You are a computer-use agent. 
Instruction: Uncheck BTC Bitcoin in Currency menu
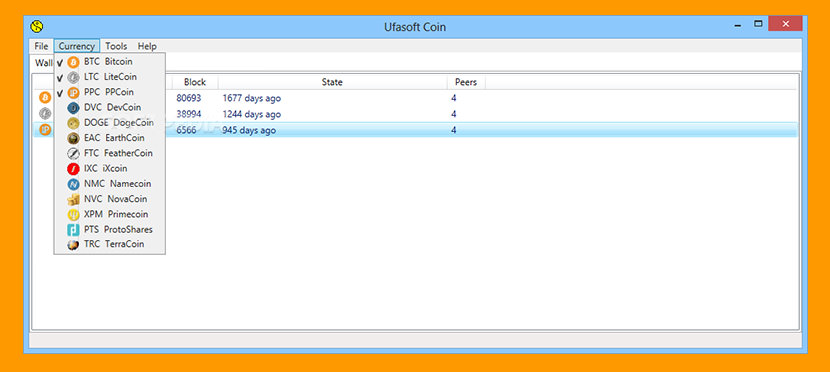(110, 61)
